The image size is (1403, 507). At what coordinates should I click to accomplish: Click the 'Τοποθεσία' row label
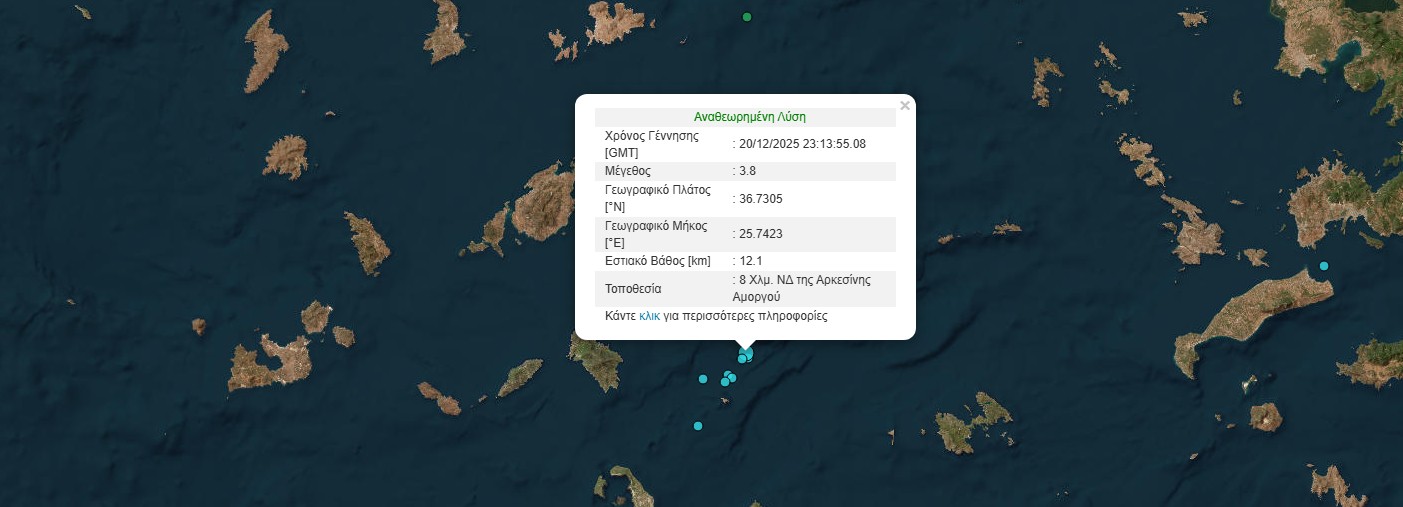point(633,289)
